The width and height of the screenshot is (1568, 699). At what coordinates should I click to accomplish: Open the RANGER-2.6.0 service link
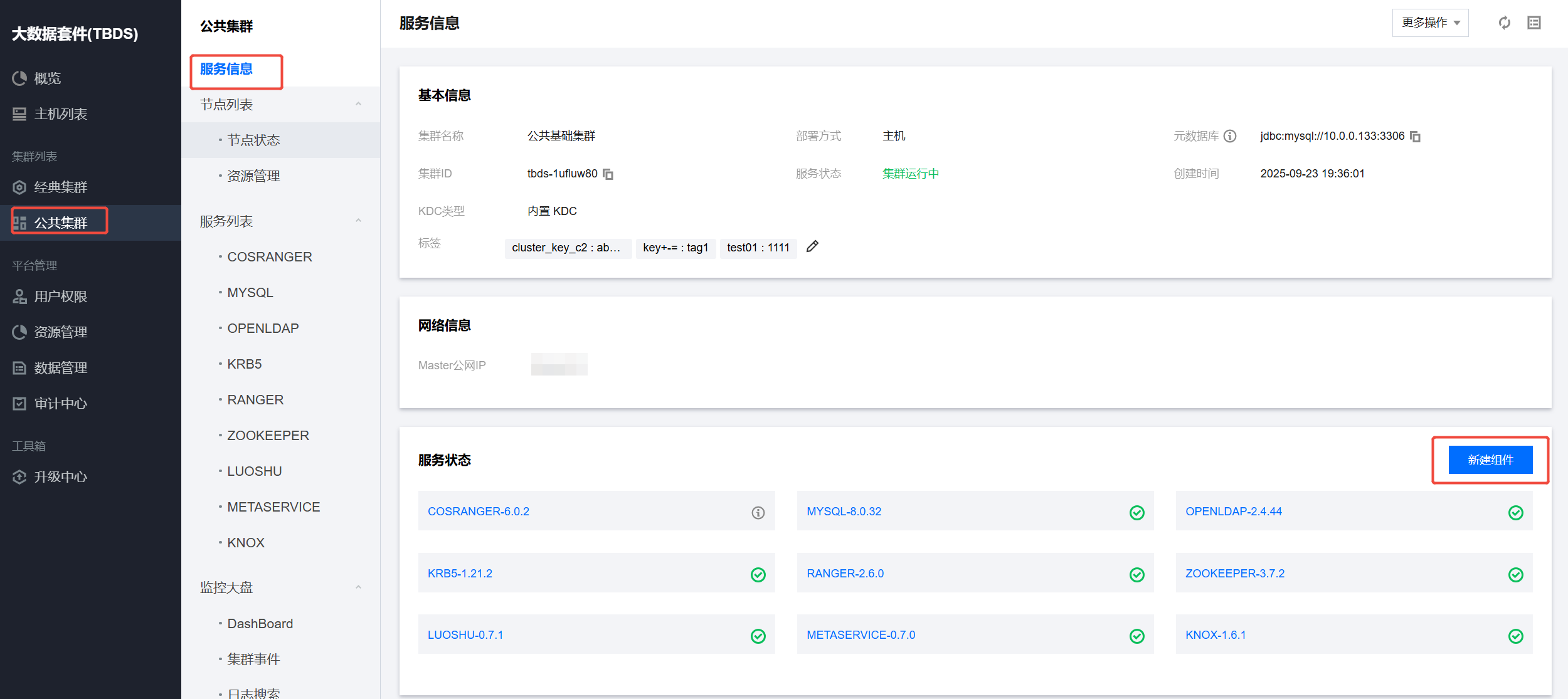(845, 574)
